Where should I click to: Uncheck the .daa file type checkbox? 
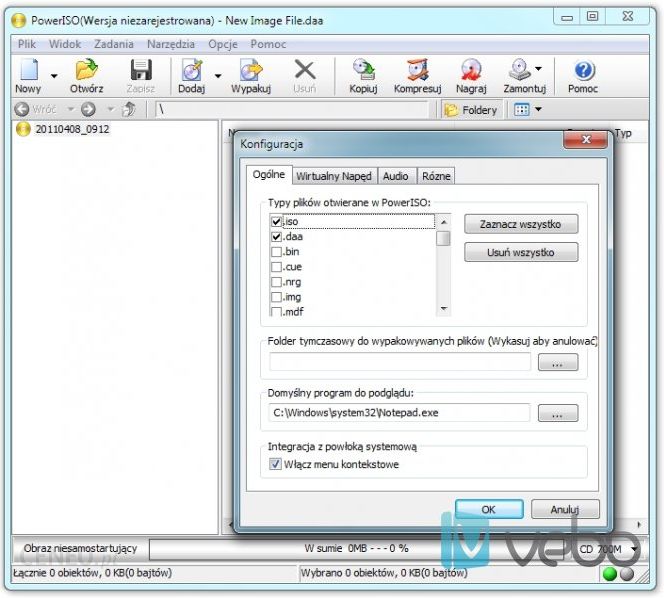(277, 237)
